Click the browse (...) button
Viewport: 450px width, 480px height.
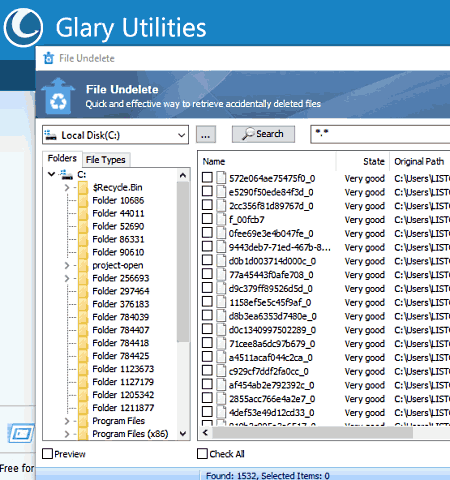click(x=206, y=134)
